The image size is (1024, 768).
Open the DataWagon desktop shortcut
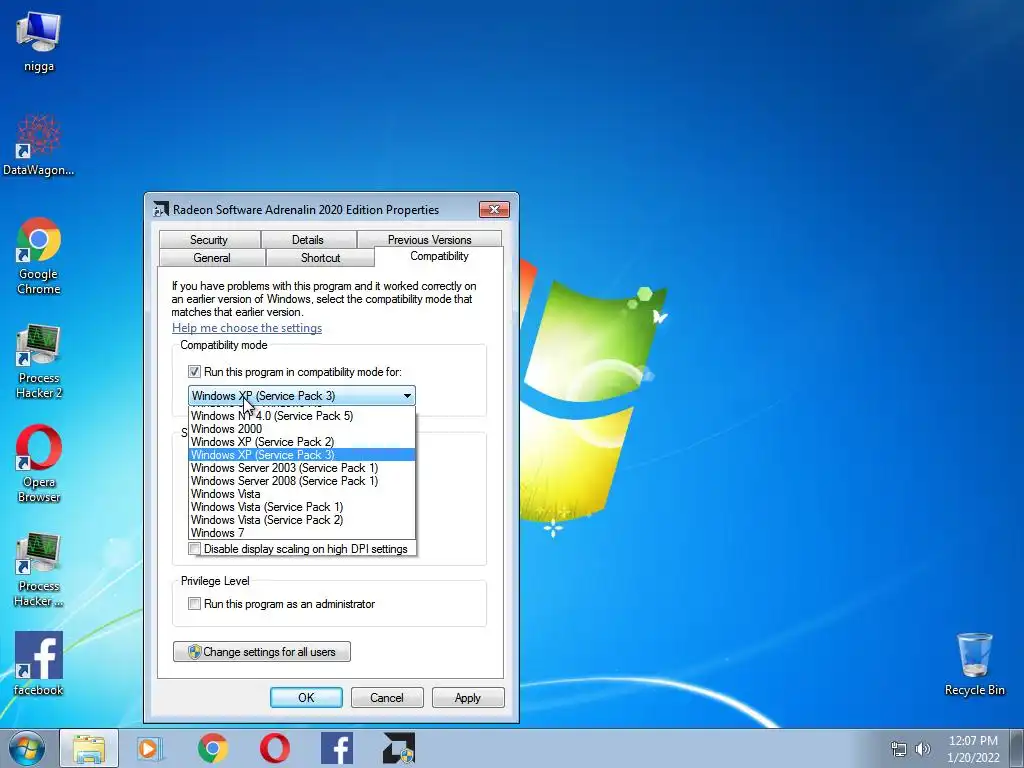coord(38,145)
